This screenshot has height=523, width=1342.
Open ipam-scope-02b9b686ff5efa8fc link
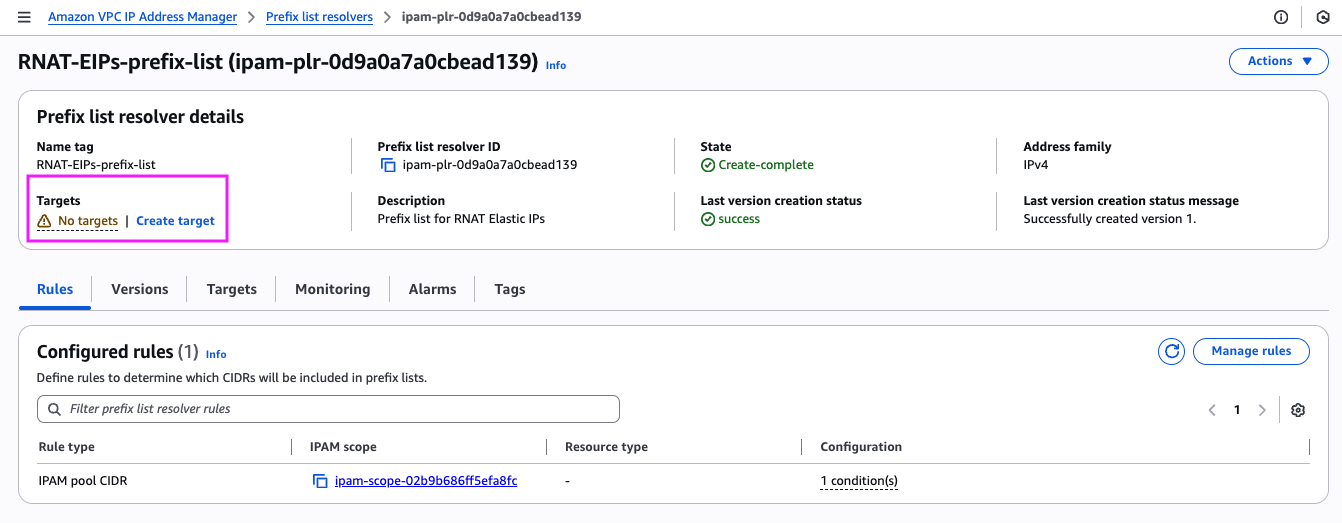point(426,481)
